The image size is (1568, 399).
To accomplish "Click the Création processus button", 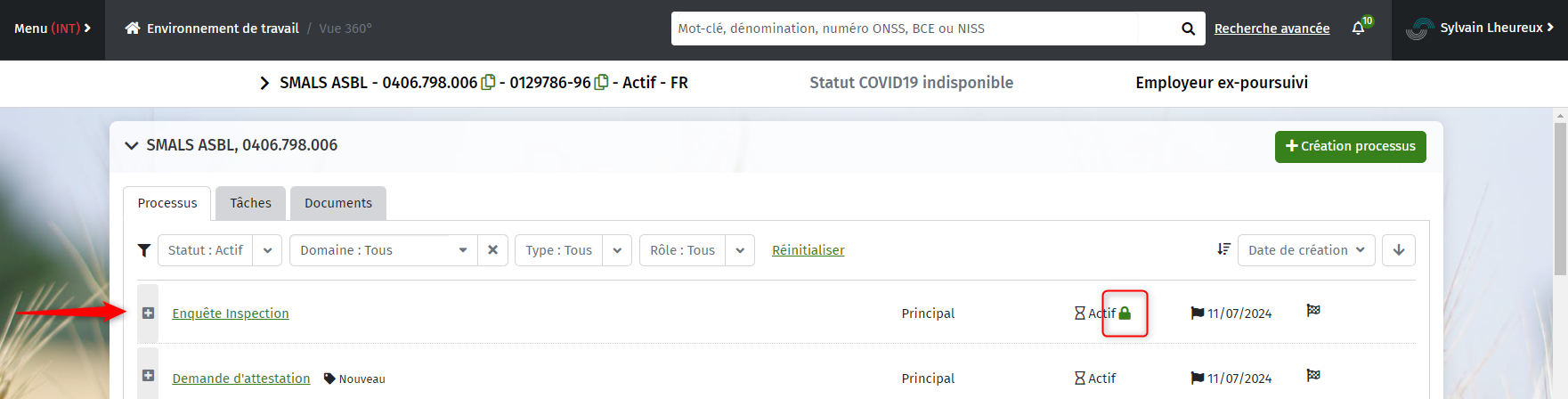I will click(1350, 147).
